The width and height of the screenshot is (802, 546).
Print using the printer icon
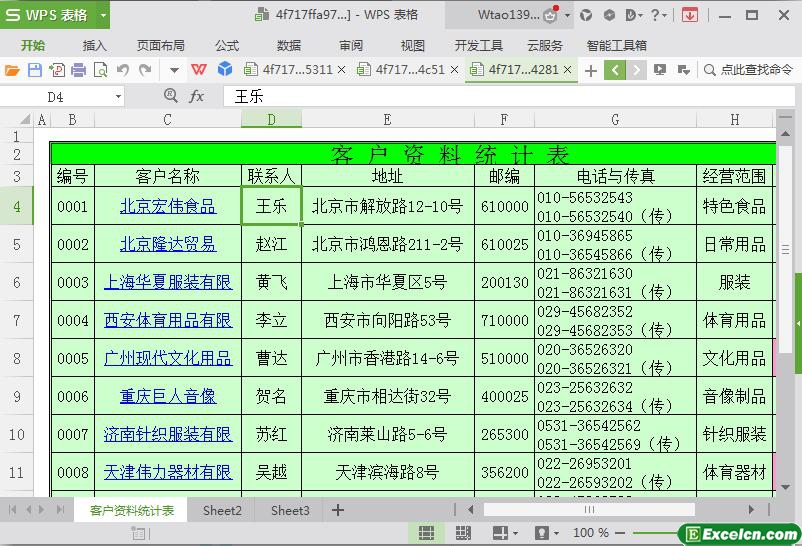click(x=78, y=70)
